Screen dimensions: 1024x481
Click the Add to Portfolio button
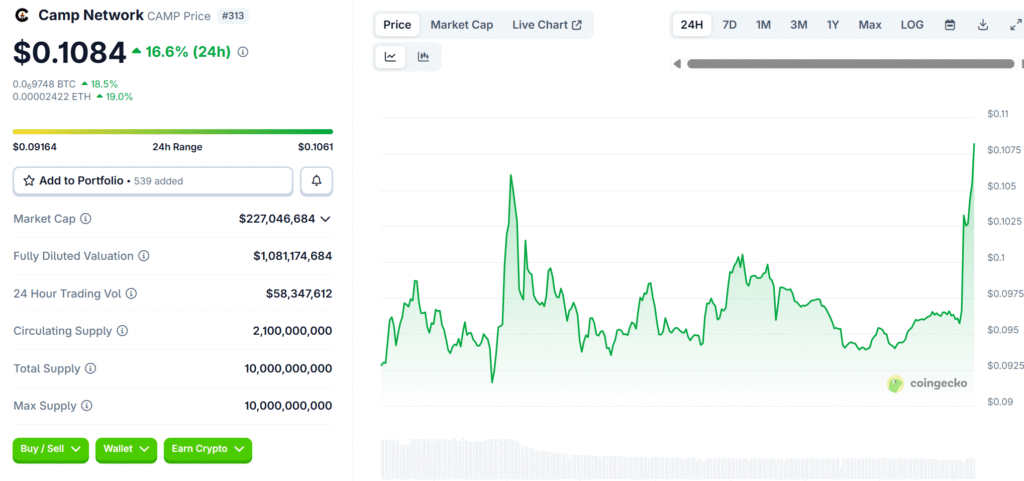point(153,181)
